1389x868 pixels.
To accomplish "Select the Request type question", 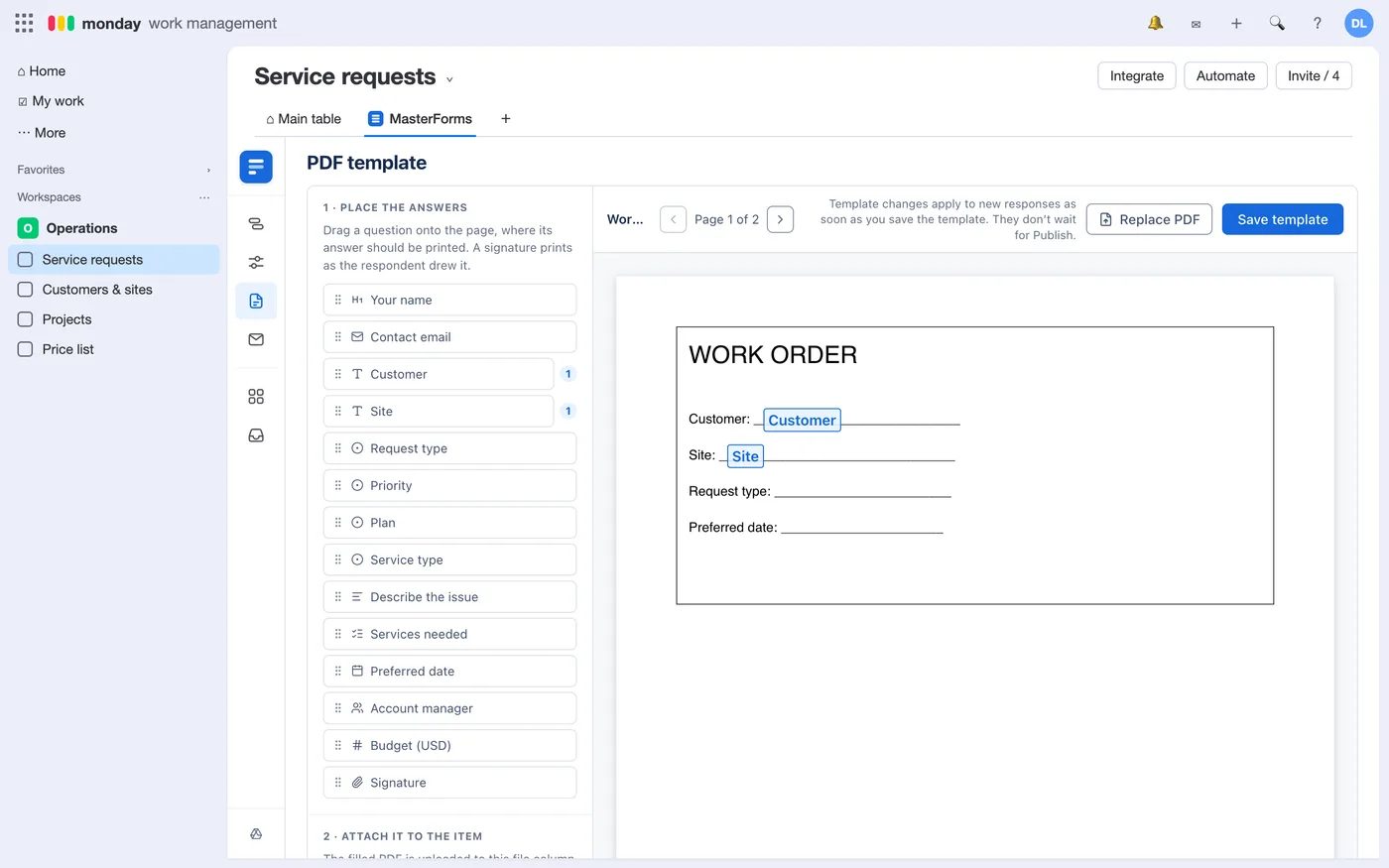I will click(449, 448).
